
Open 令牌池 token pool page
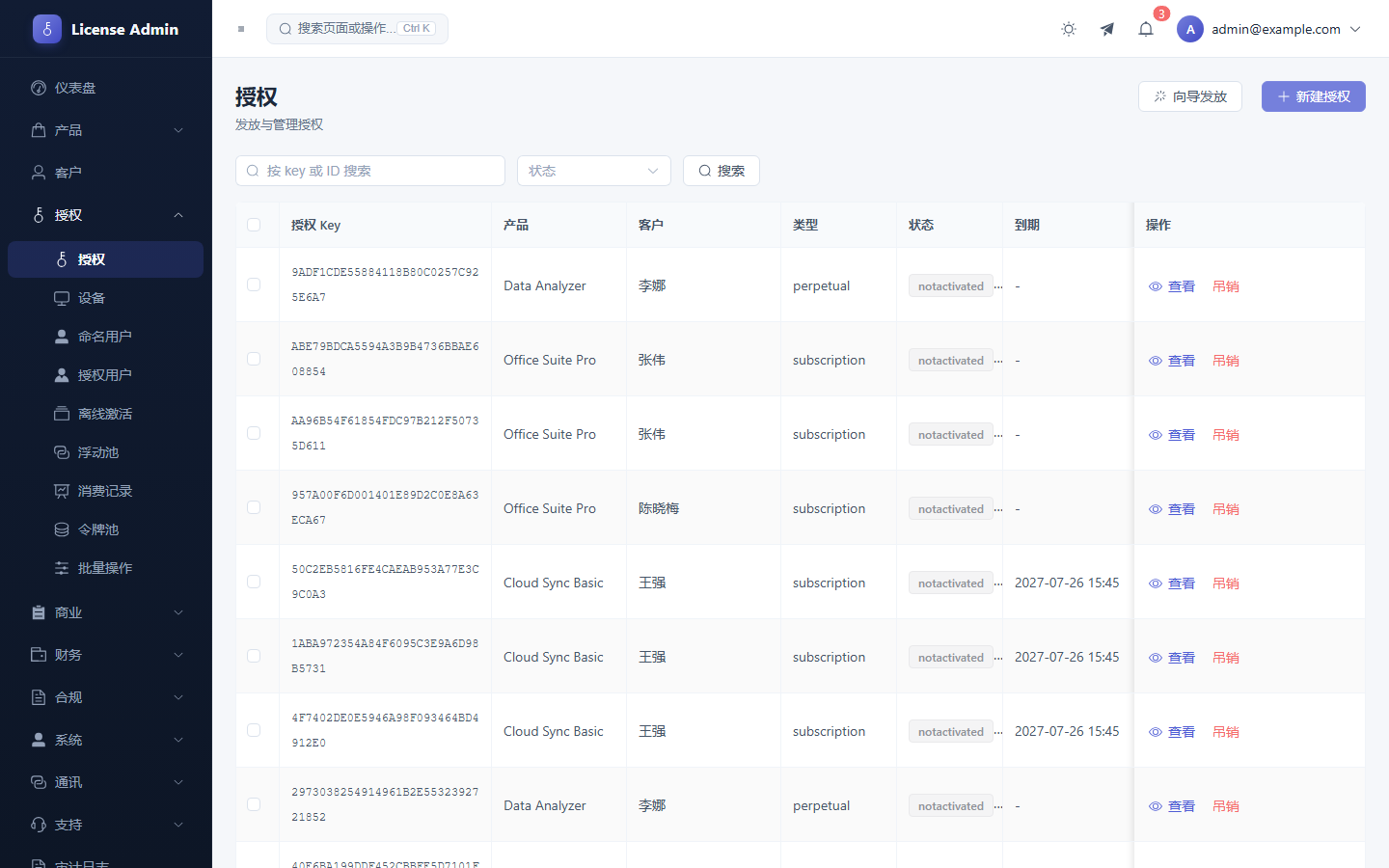(x=106, y=529)
